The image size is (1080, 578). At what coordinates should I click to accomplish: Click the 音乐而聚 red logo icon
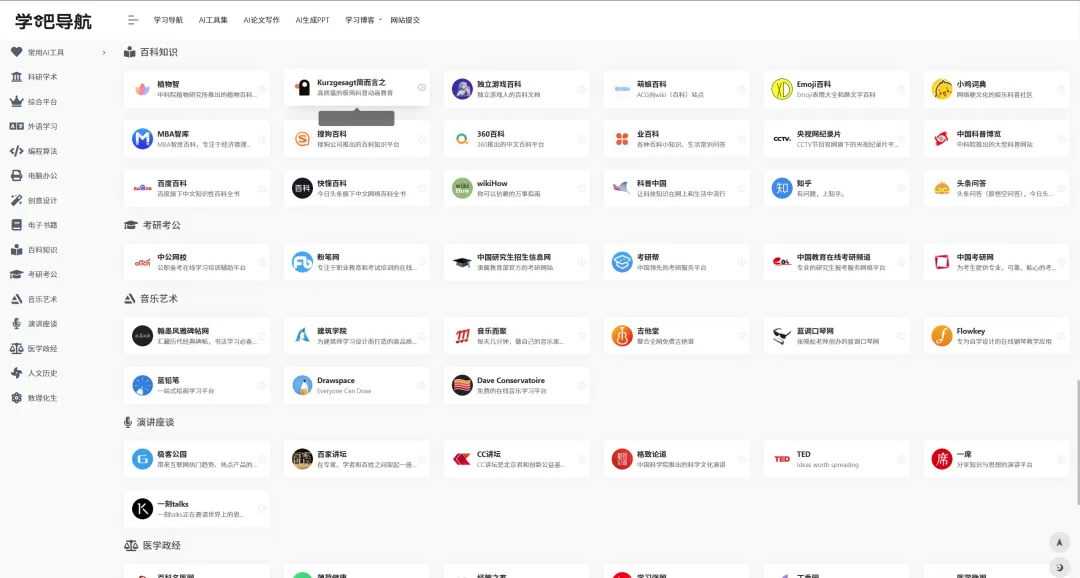462,336
